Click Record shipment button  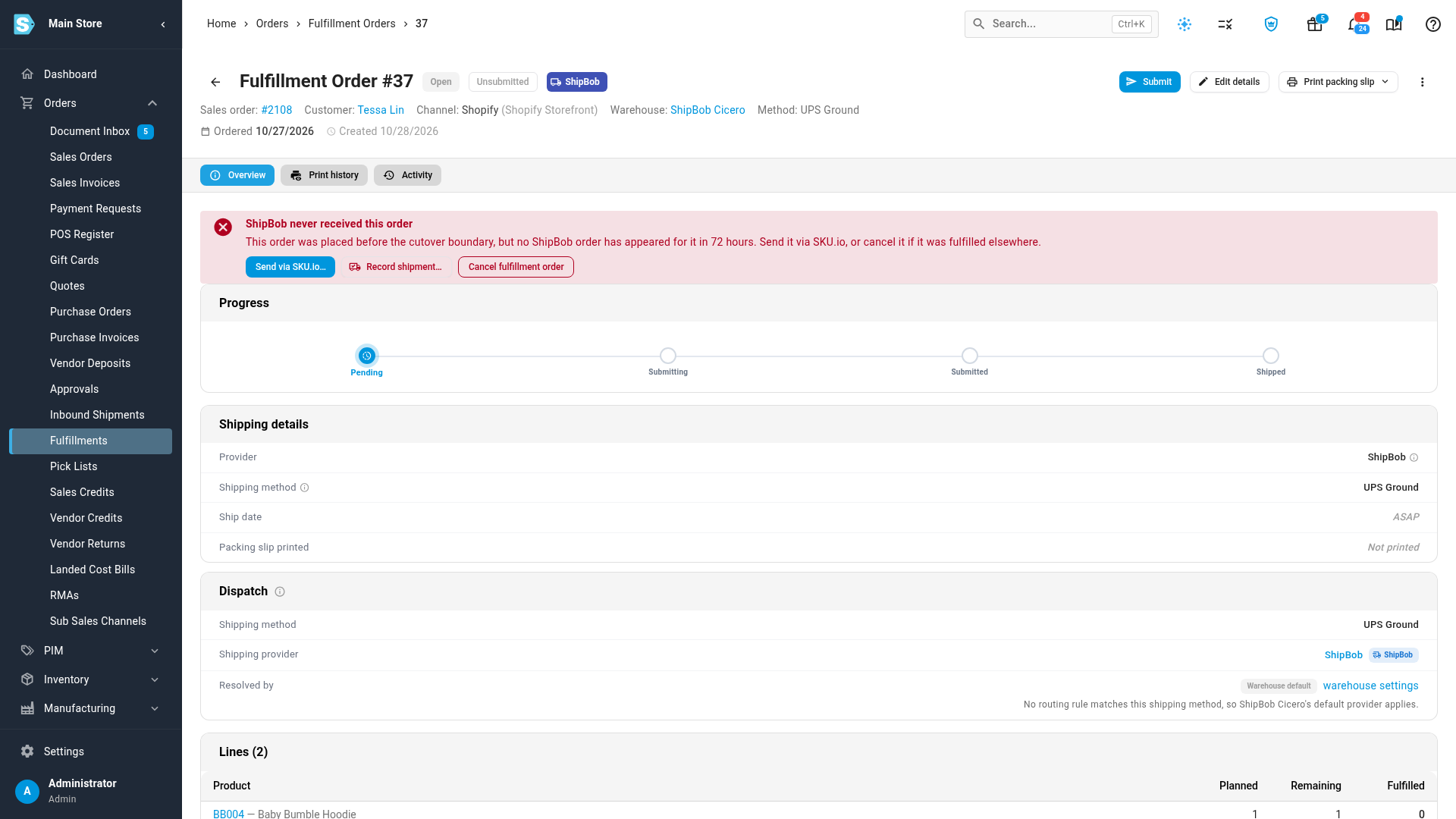click(396, 267)
